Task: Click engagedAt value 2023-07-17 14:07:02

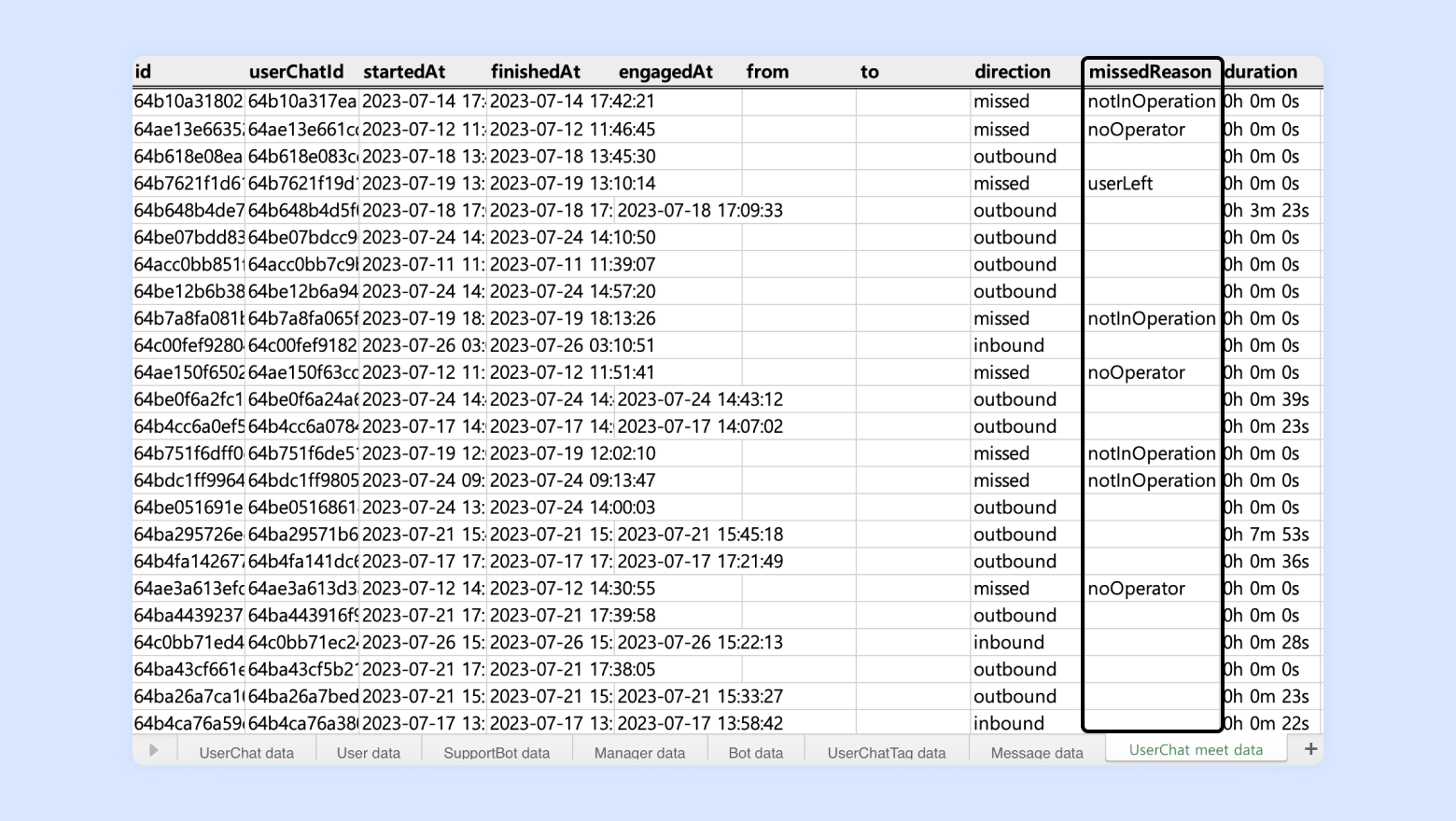Action: point(700,427)
